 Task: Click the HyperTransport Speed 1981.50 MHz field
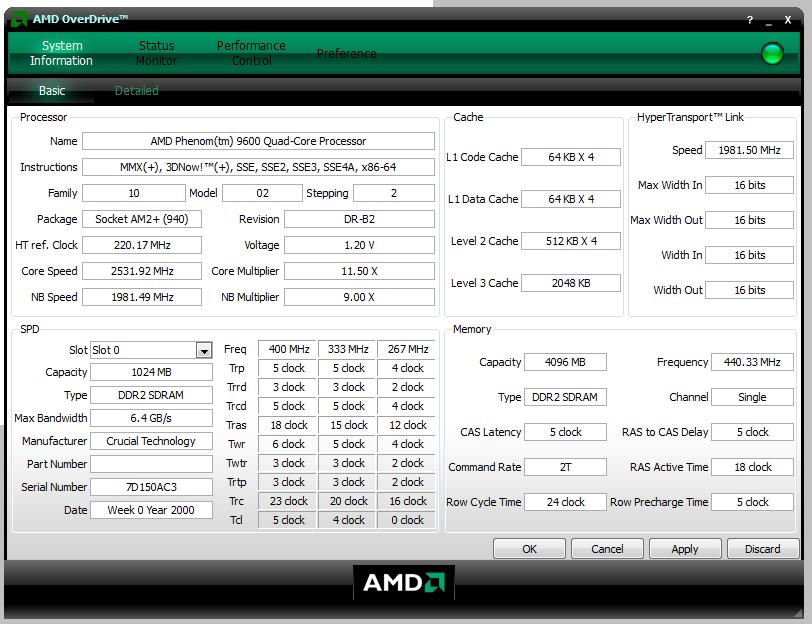749,150
